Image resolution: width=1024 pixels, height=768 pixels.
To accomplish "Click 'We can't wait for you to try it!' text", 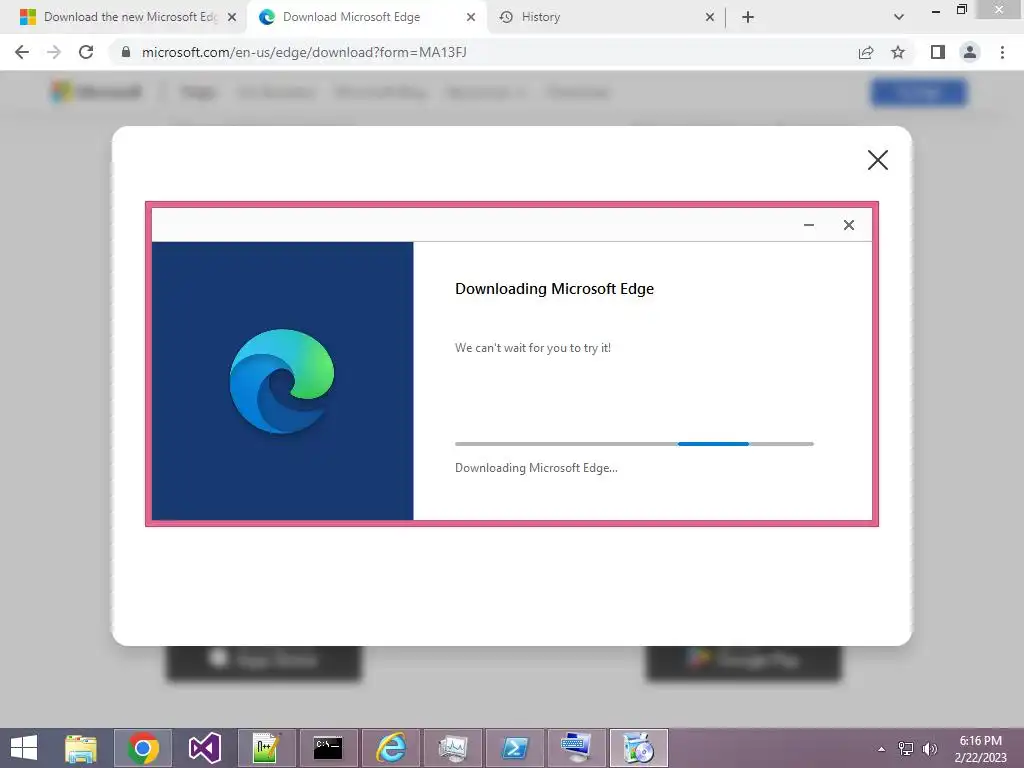I will click(x=533, y=348).
